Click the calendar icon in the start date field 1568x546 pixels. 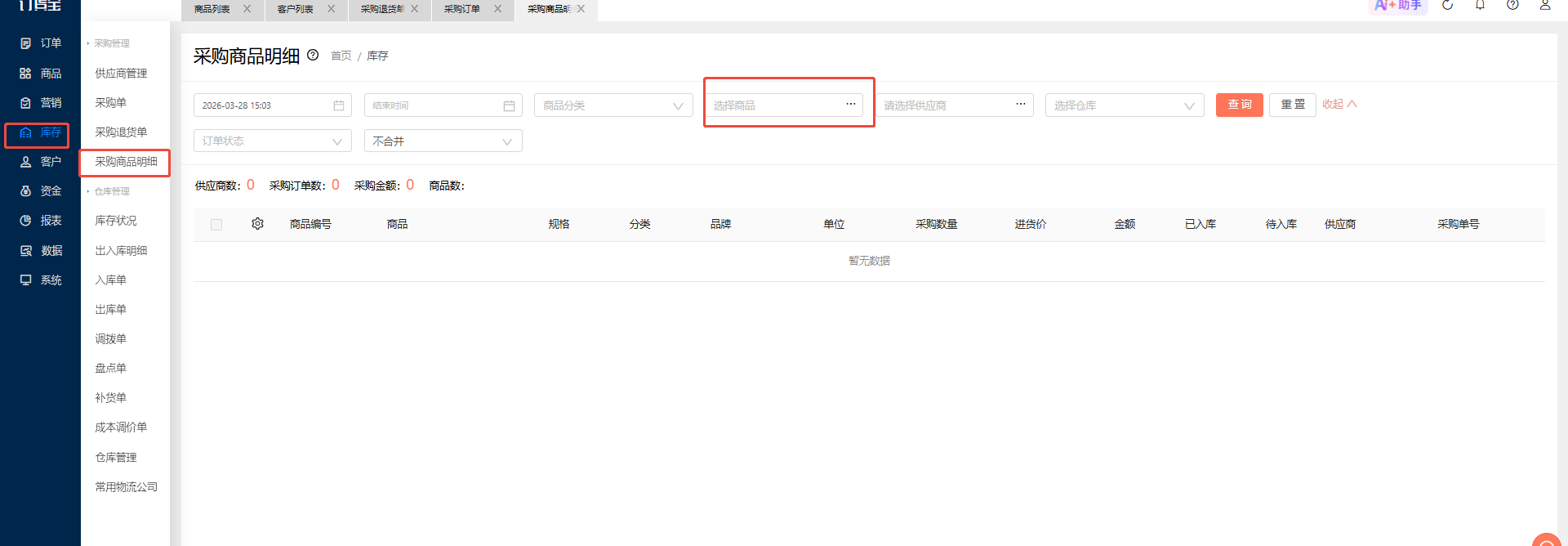(x=339, y=105)
